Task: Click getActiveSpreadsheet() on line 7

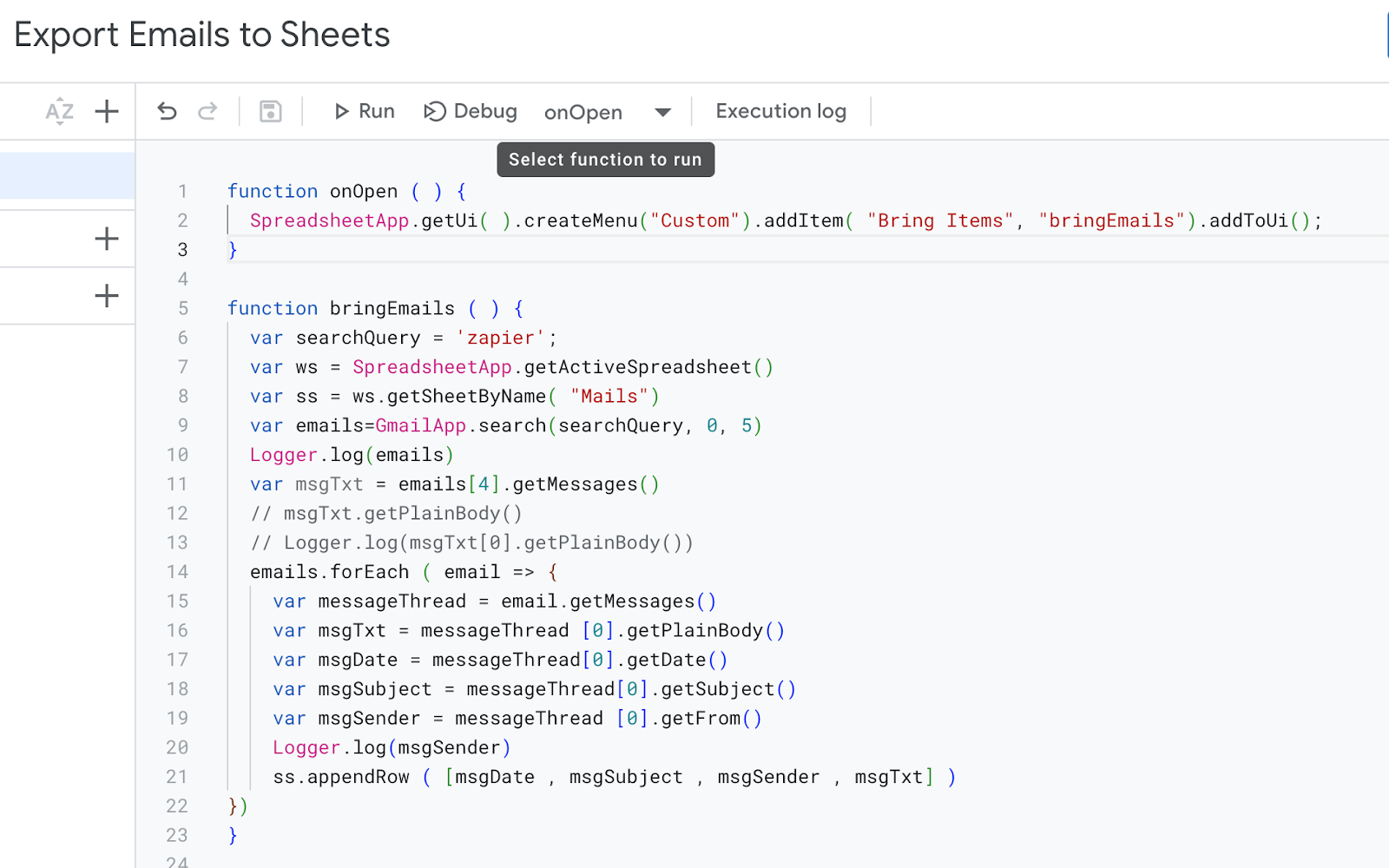Action: tap(648, 367)
